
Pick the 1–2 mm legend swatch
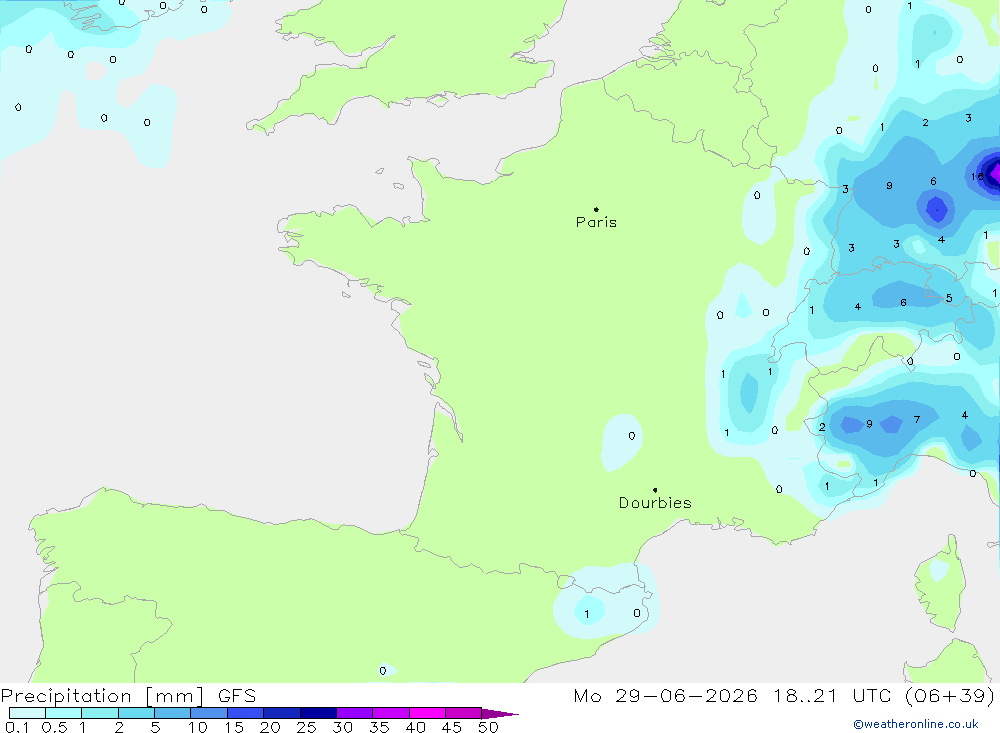pos(100,713)
